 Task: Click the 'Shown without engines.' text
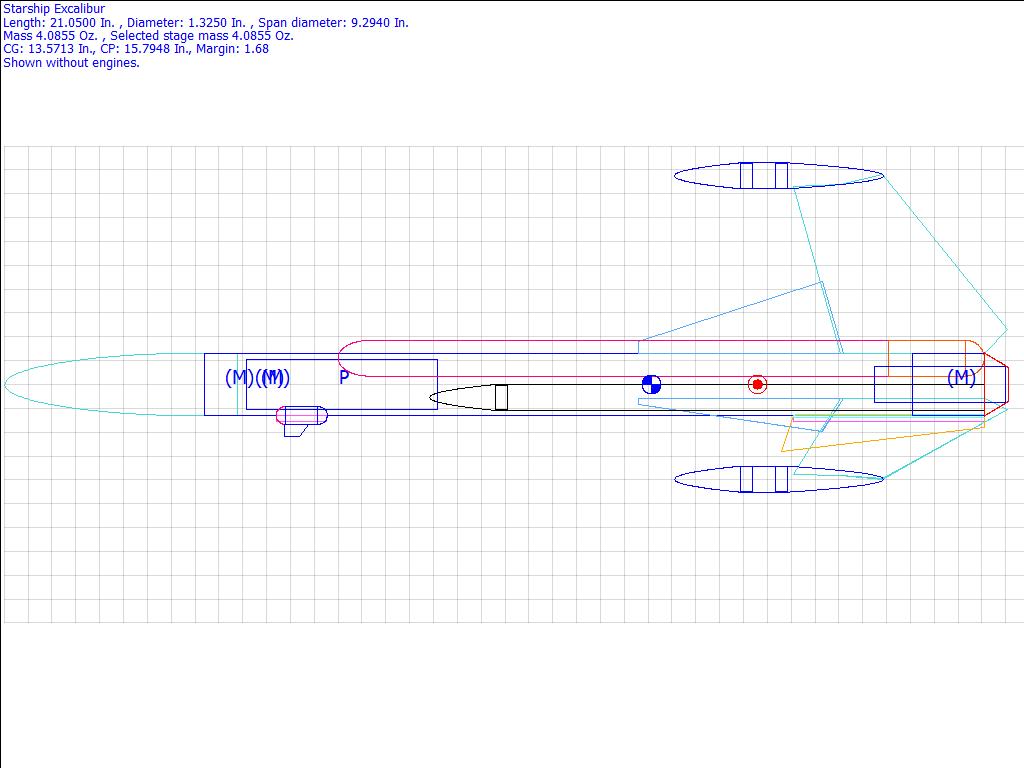72,62
